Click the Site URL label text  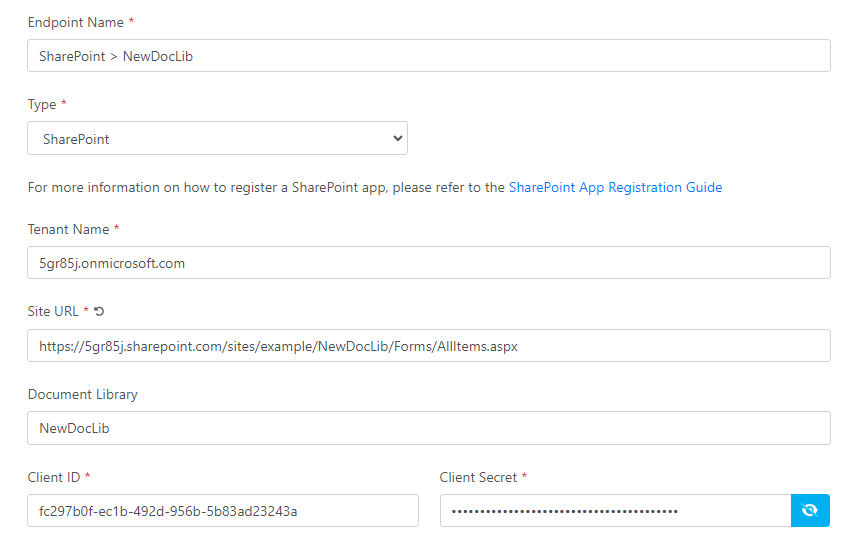click(53, 311)
